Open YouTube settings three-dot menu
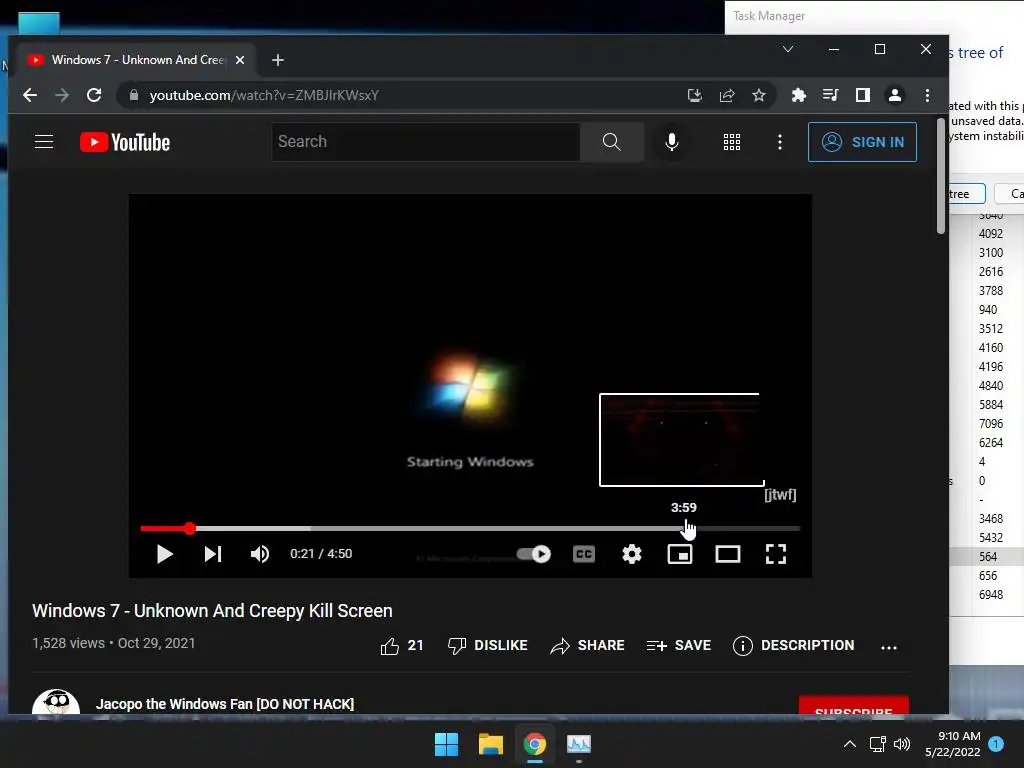1024x768 pixels. point(779,142)
